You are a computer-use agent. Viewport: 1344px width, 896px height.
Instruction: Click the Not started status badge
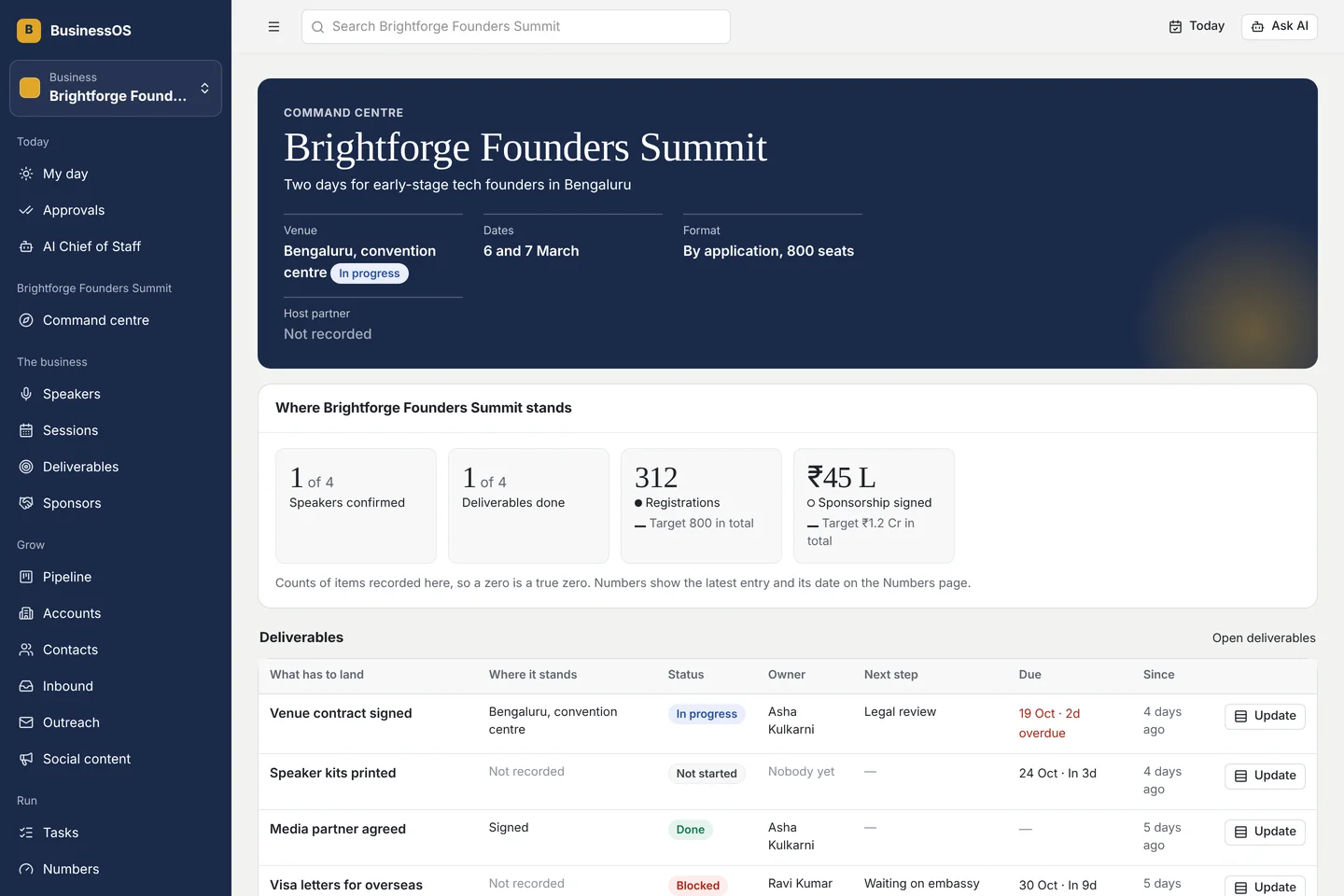click(707, 774)
